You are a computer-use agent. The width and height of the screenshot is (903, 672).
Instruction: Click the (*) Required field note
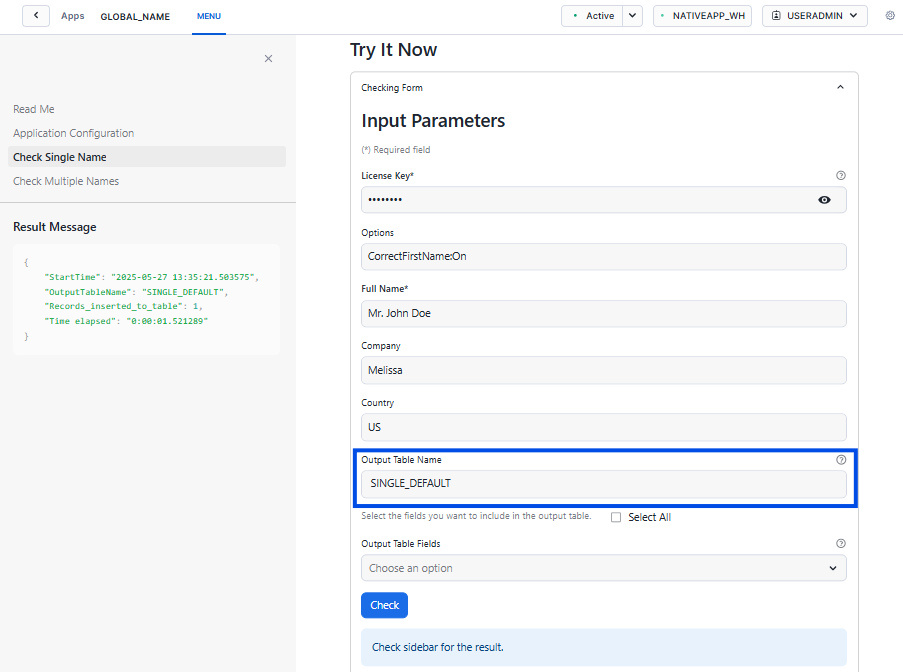tap(396, 150)
